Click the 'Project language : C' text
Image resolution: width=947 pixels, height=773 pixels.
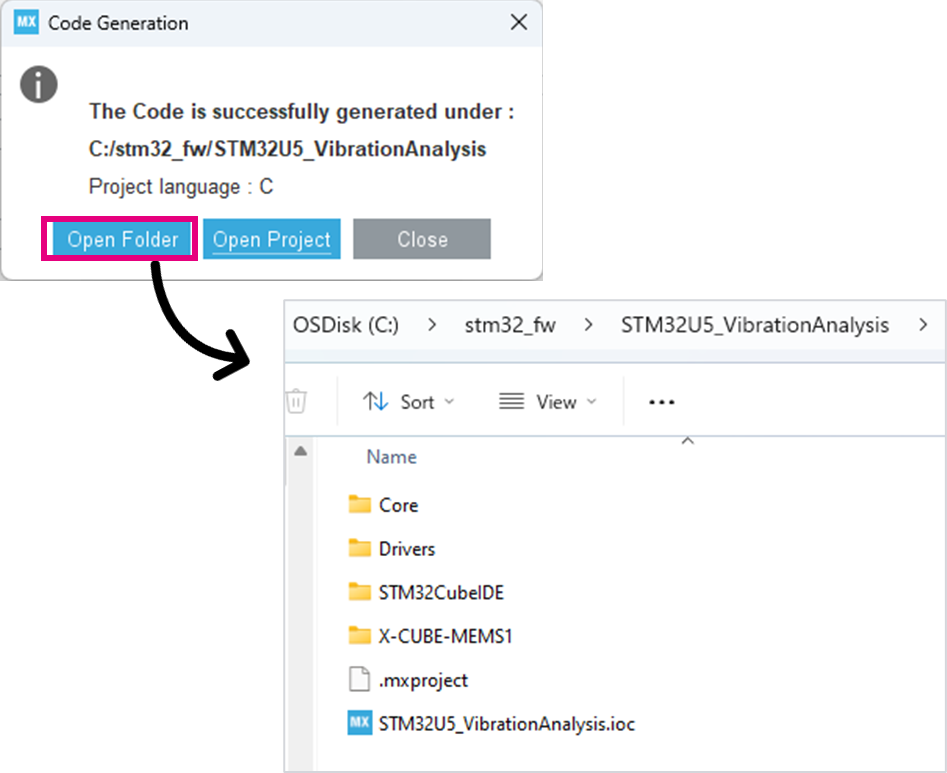(181, 187)
